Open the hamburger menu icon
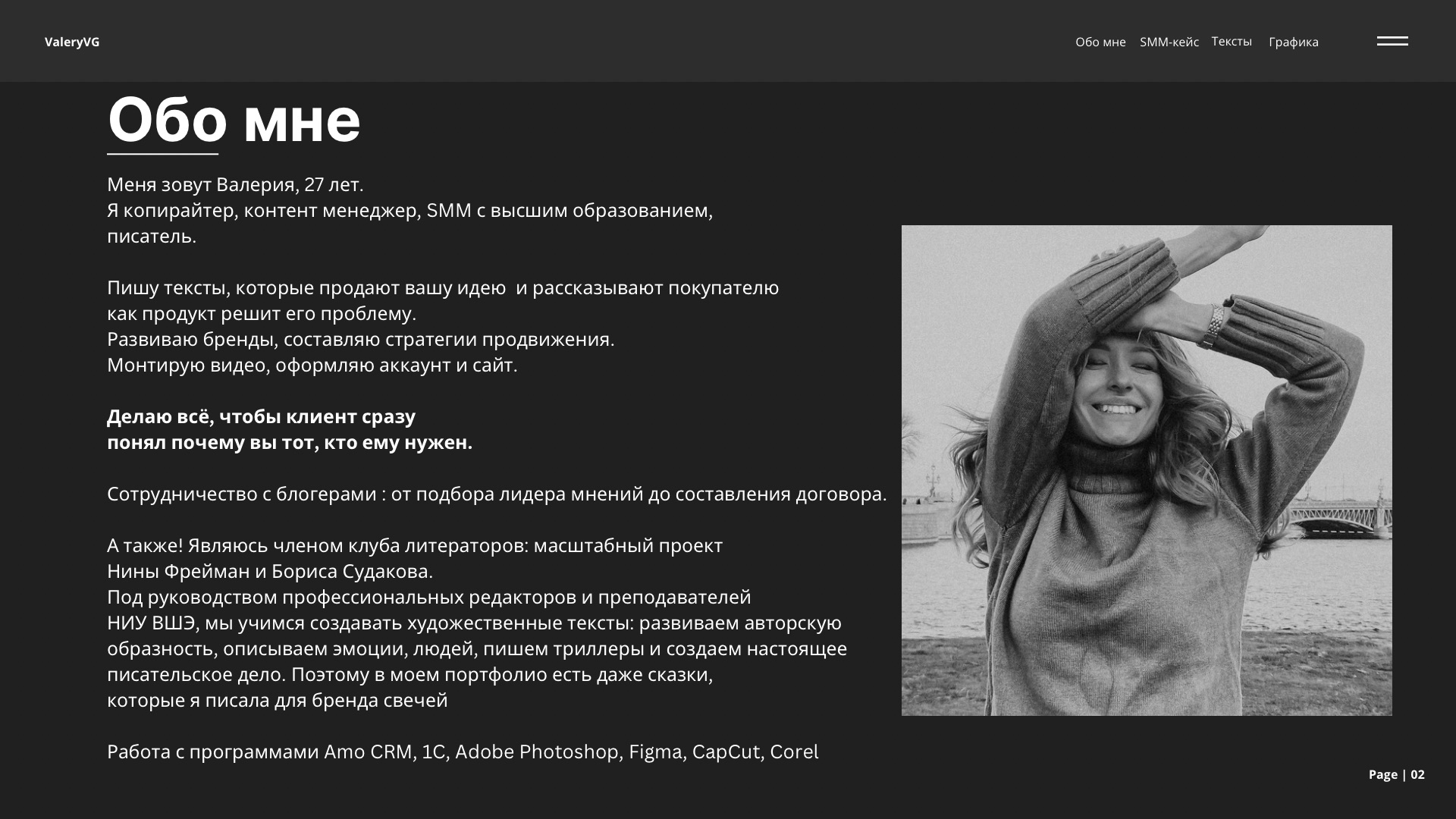Screen dimensions: 1456x819 1392,41
